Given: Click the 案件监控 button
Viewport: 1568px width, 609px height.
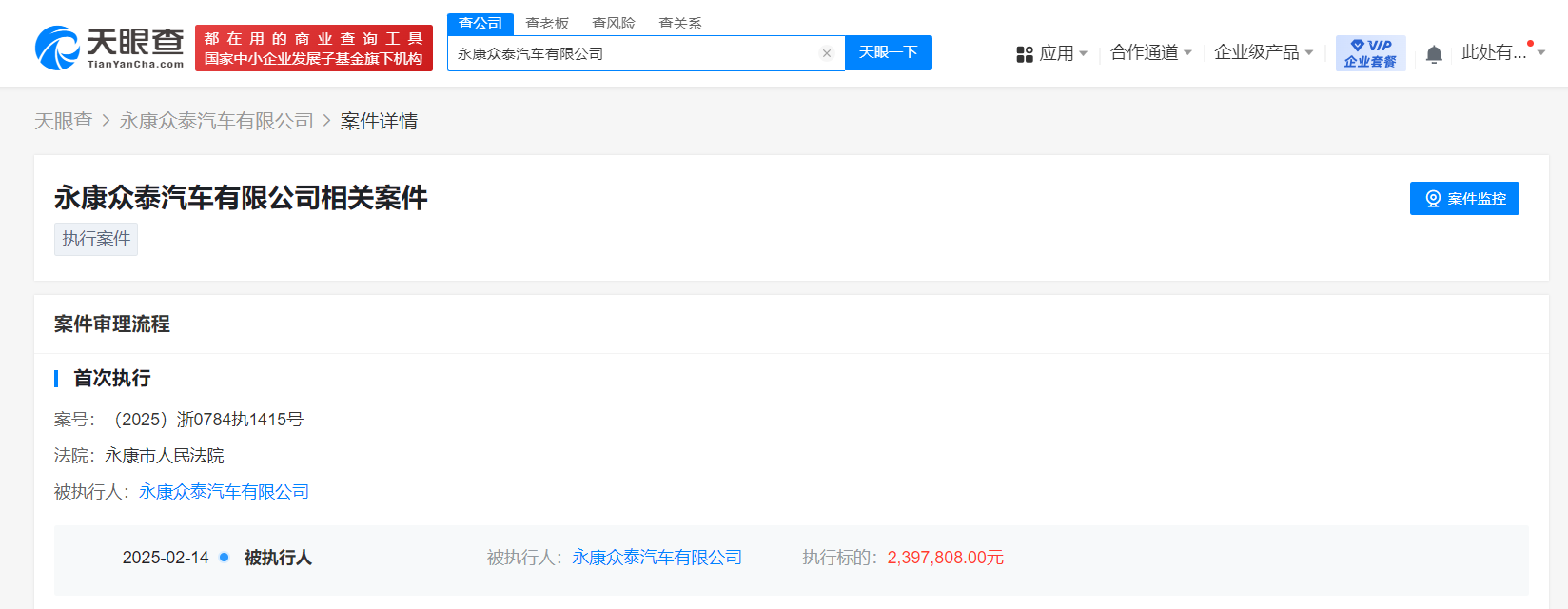Looking at the screenshot, I should tap(1464, 198).
